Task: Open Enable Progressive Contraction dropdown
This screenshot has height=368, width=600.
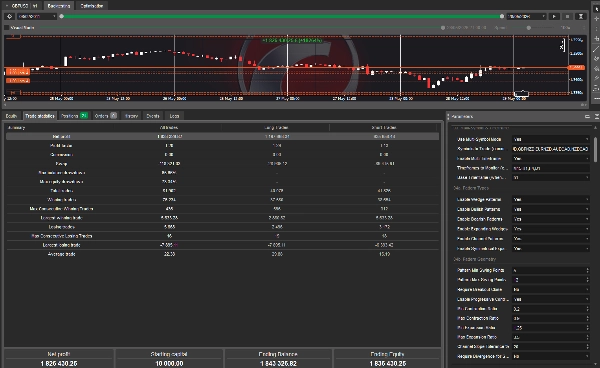Action: (x=551, y=299)
